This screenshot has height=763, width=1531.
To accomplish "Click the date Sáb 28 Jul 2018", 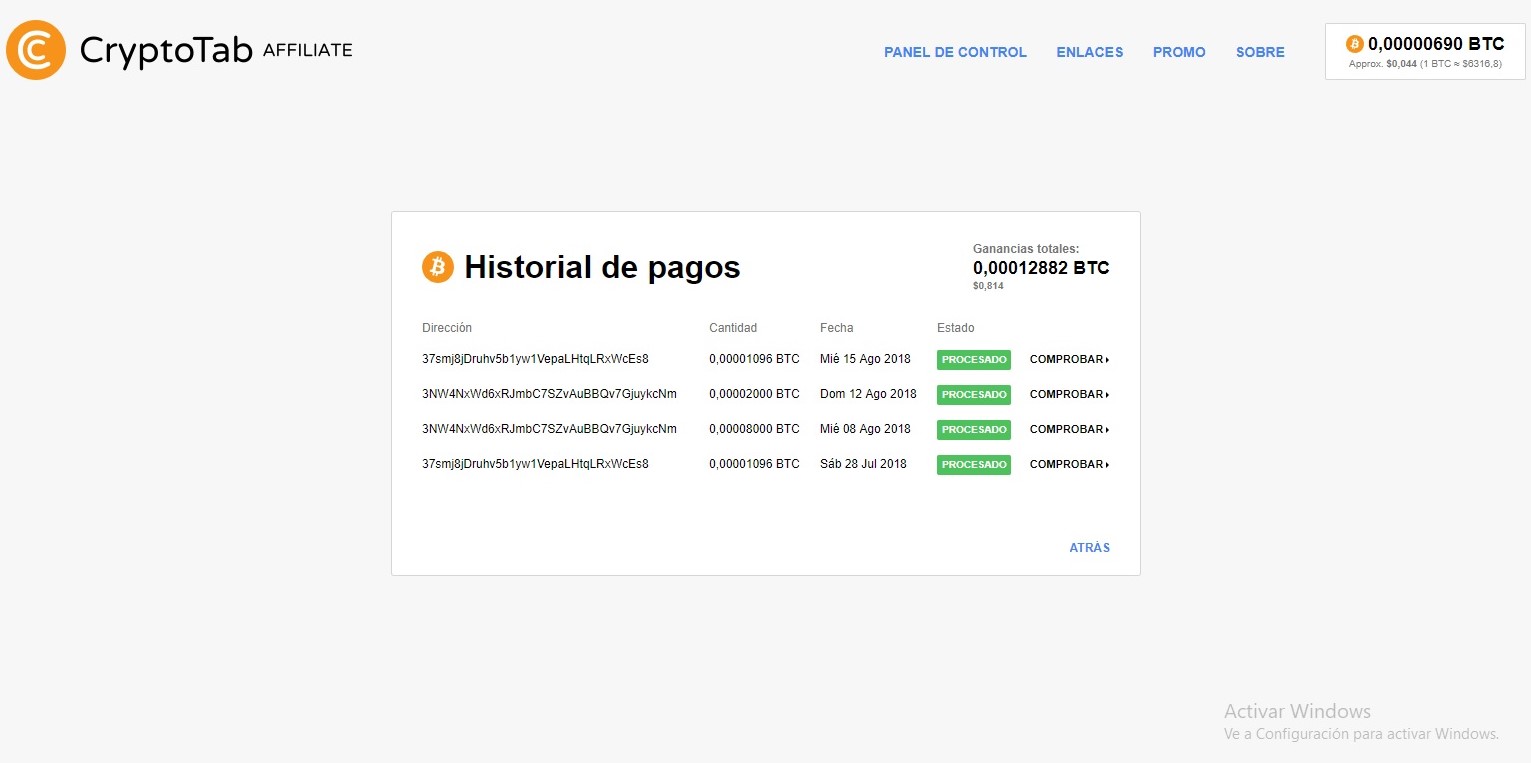I will coord(863,464).
